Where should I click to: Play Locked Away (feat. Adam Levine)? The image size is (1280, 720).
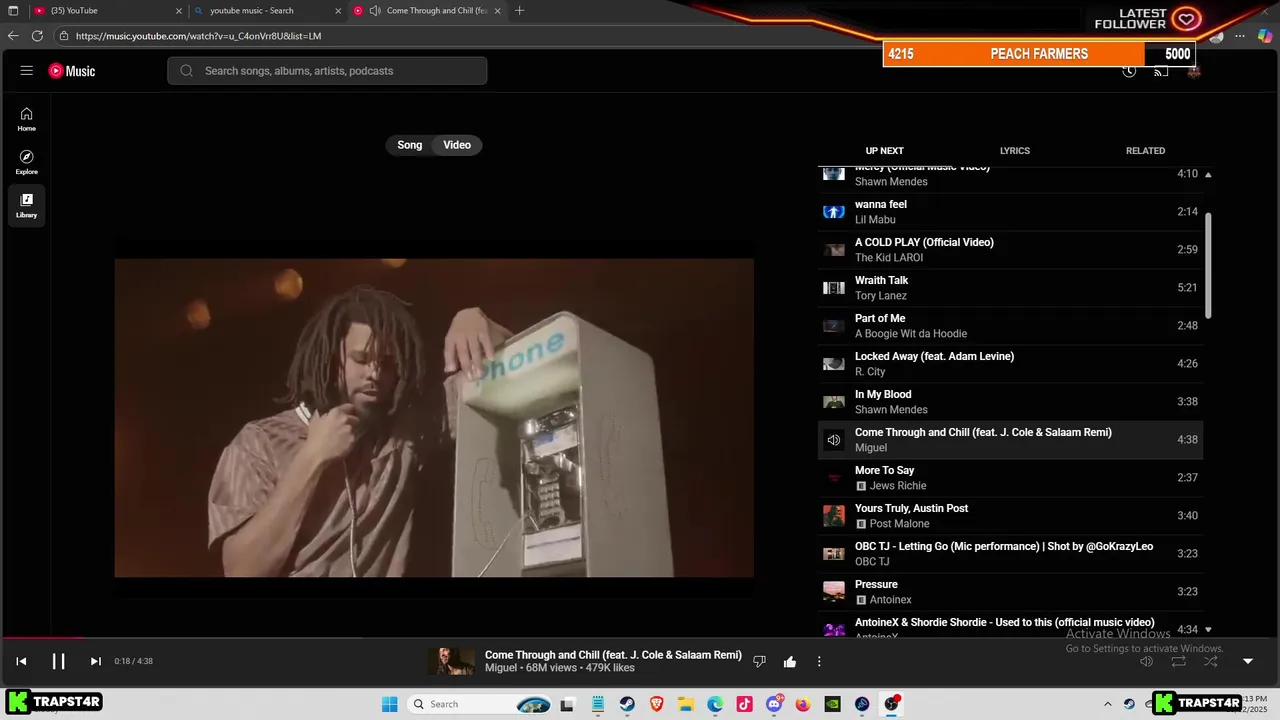(1010, 364)
